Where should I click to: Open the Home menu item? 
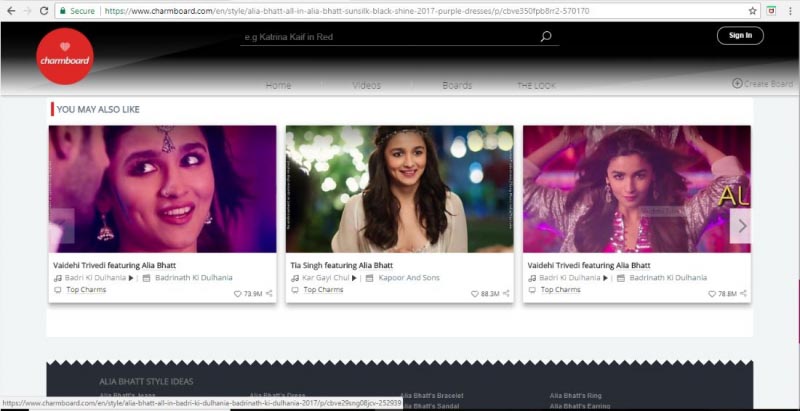[279, 86]
